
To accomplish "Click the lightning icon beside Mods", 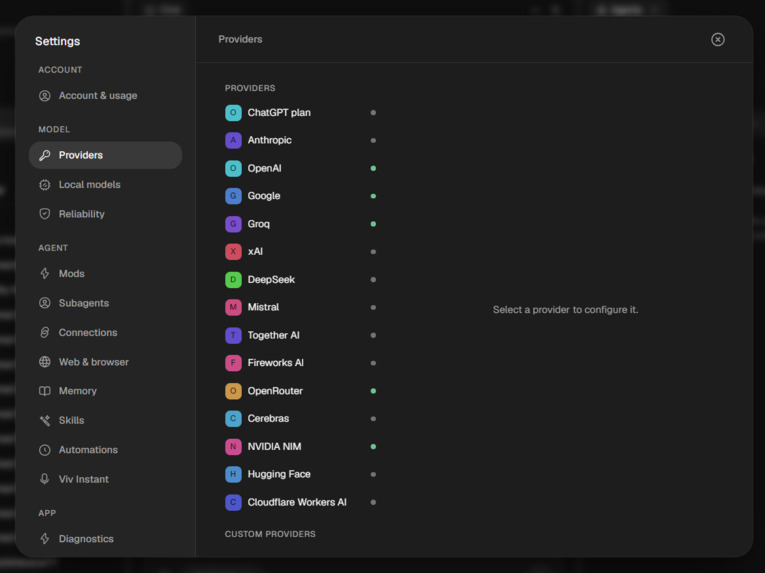I will coord(45,273).
